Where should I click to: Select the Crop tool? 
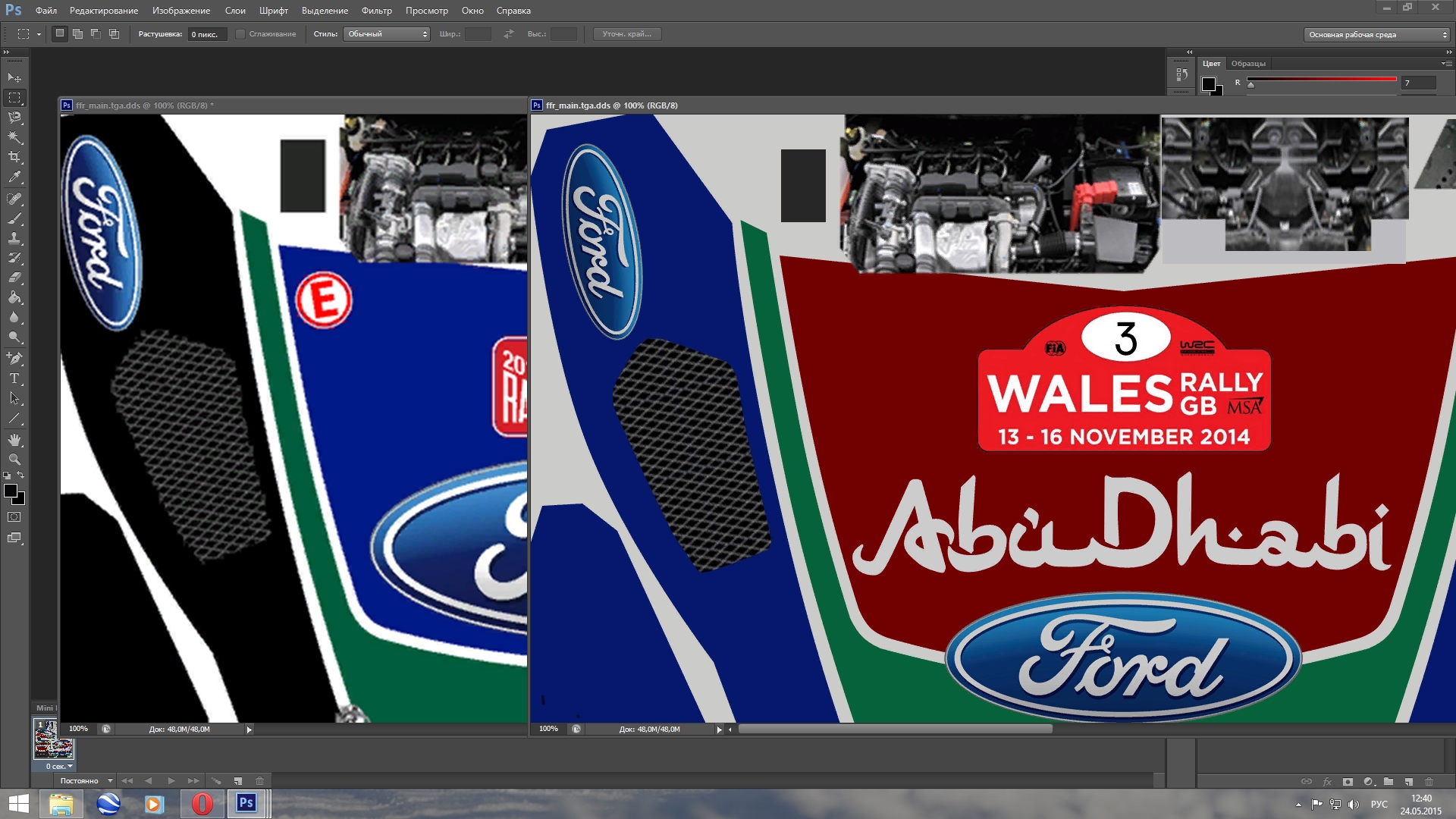coord(14,157)
